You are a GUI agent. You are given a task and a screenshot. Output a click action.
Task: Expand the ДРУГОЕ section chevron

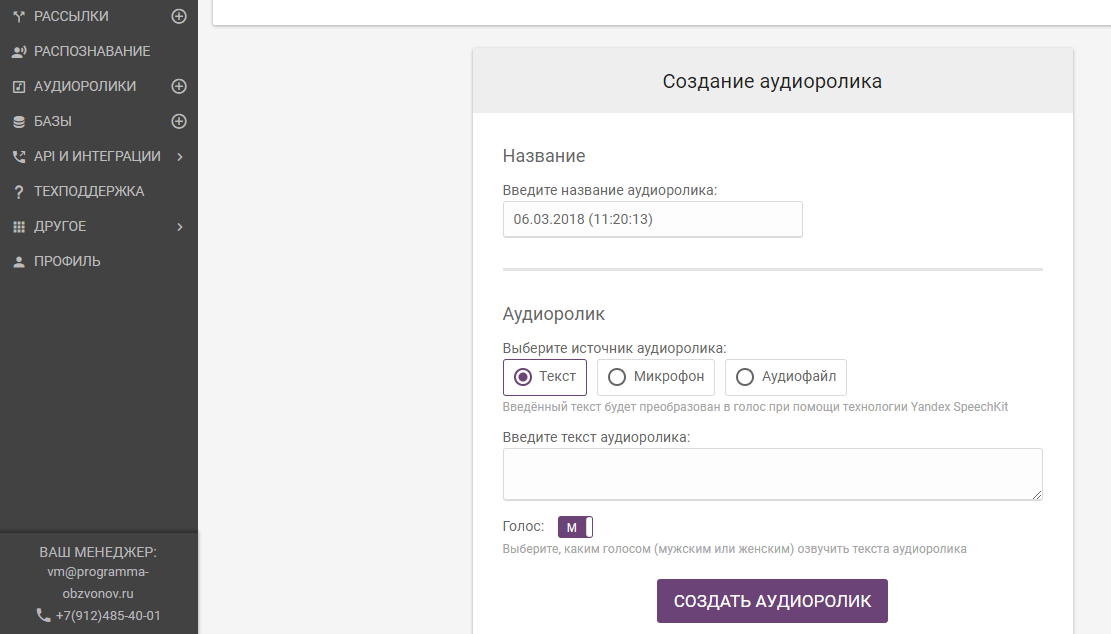pos(181,226)
